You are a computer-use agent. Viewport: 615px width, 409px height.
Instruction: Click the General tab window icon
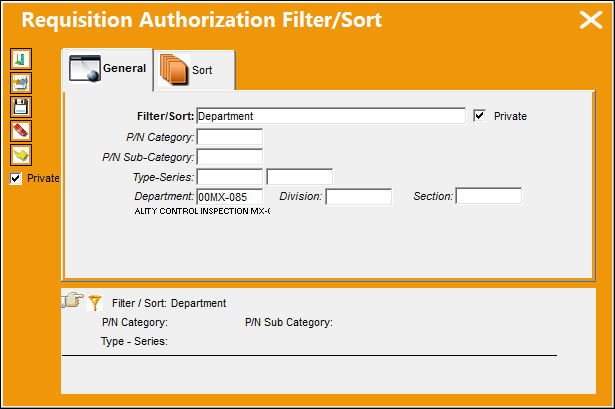[85, 68]
